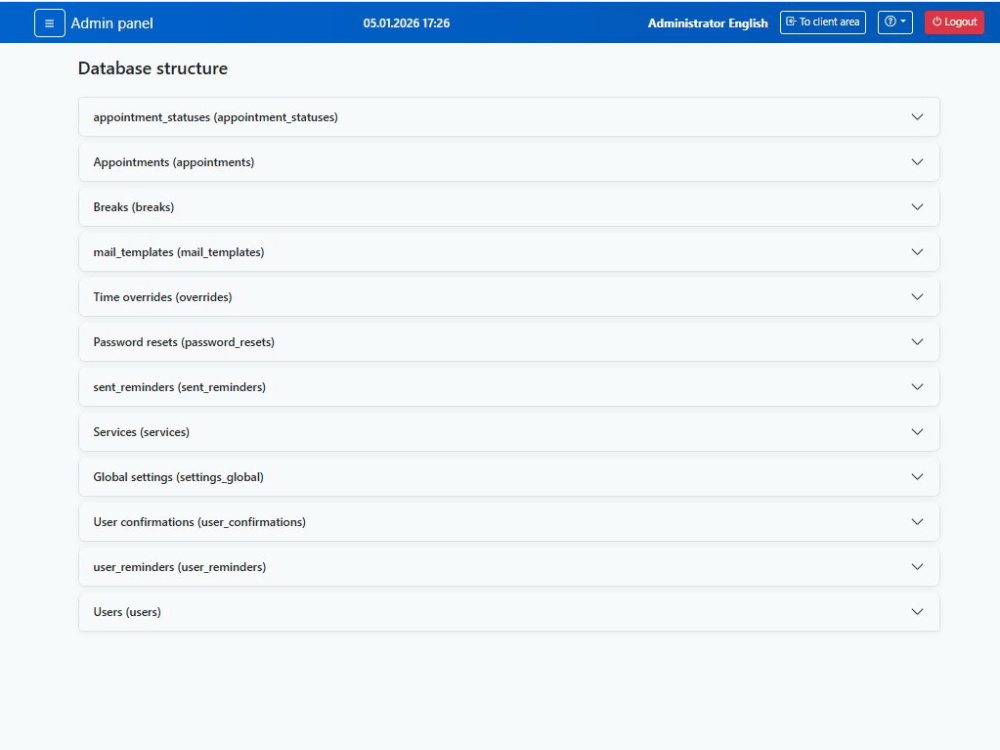The height and width of the screenshot is (750, 1000).
Task: Click Users (users) label
Action: tap(127, 612)
